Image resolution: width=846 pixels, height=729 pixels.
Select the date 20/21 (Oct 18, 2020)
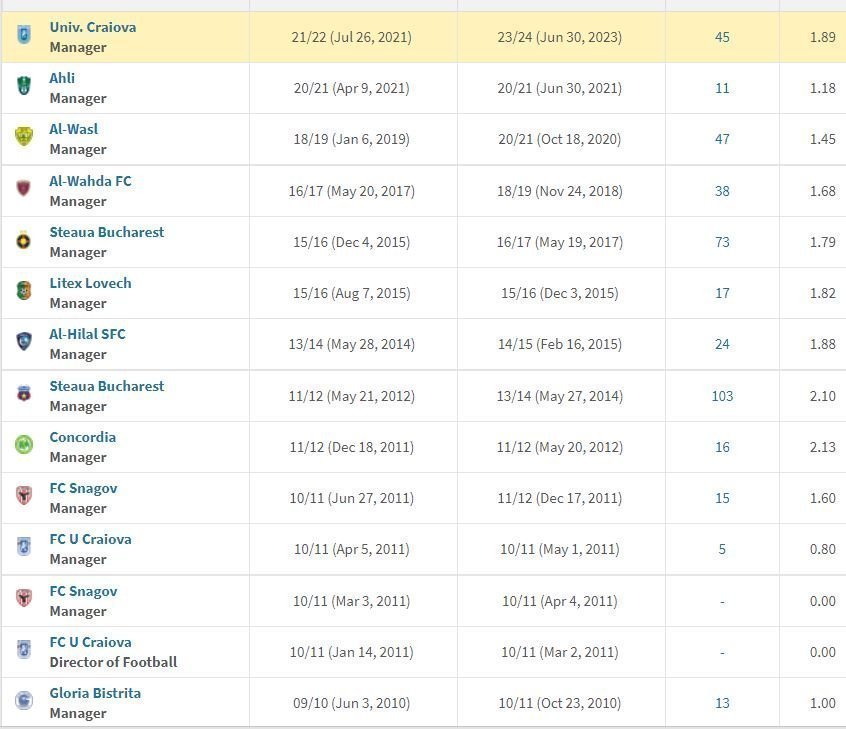click(560, 139)
